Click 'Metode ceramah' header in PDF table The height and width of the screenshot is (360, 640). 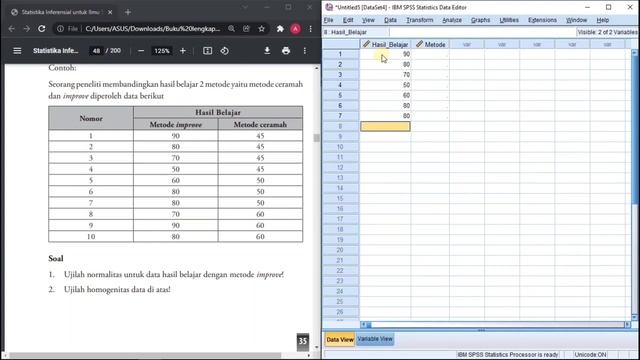click(260, 124)
